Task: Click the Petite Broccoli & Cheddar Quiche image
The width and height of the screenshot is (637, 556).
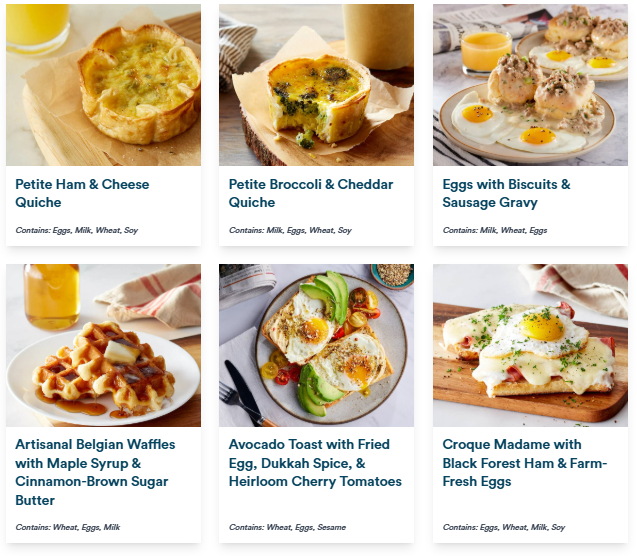Action: pos(316,85)
